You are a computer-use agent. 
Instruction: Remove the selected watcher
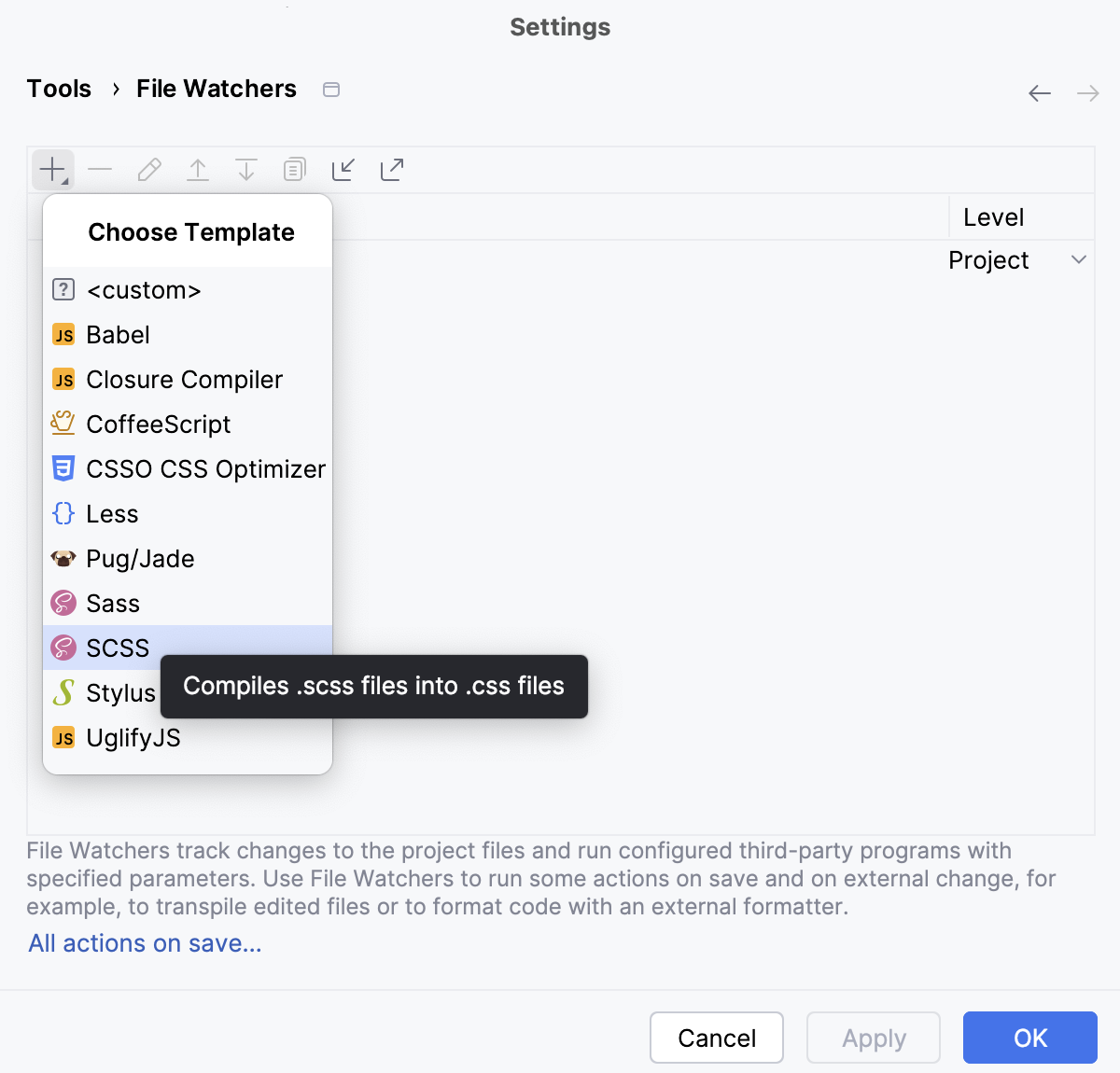100,169
